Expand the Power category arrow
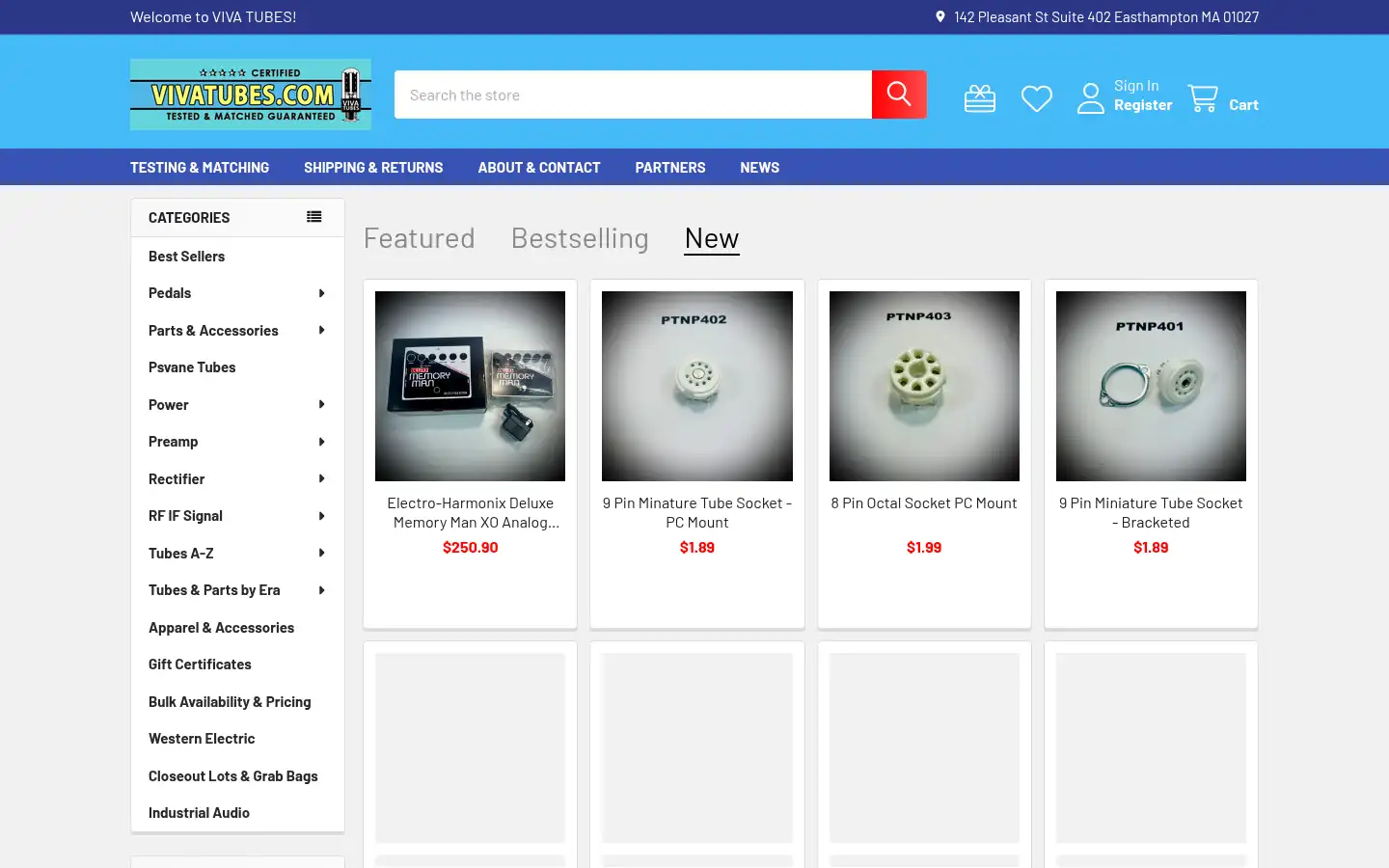 point(321,405)
